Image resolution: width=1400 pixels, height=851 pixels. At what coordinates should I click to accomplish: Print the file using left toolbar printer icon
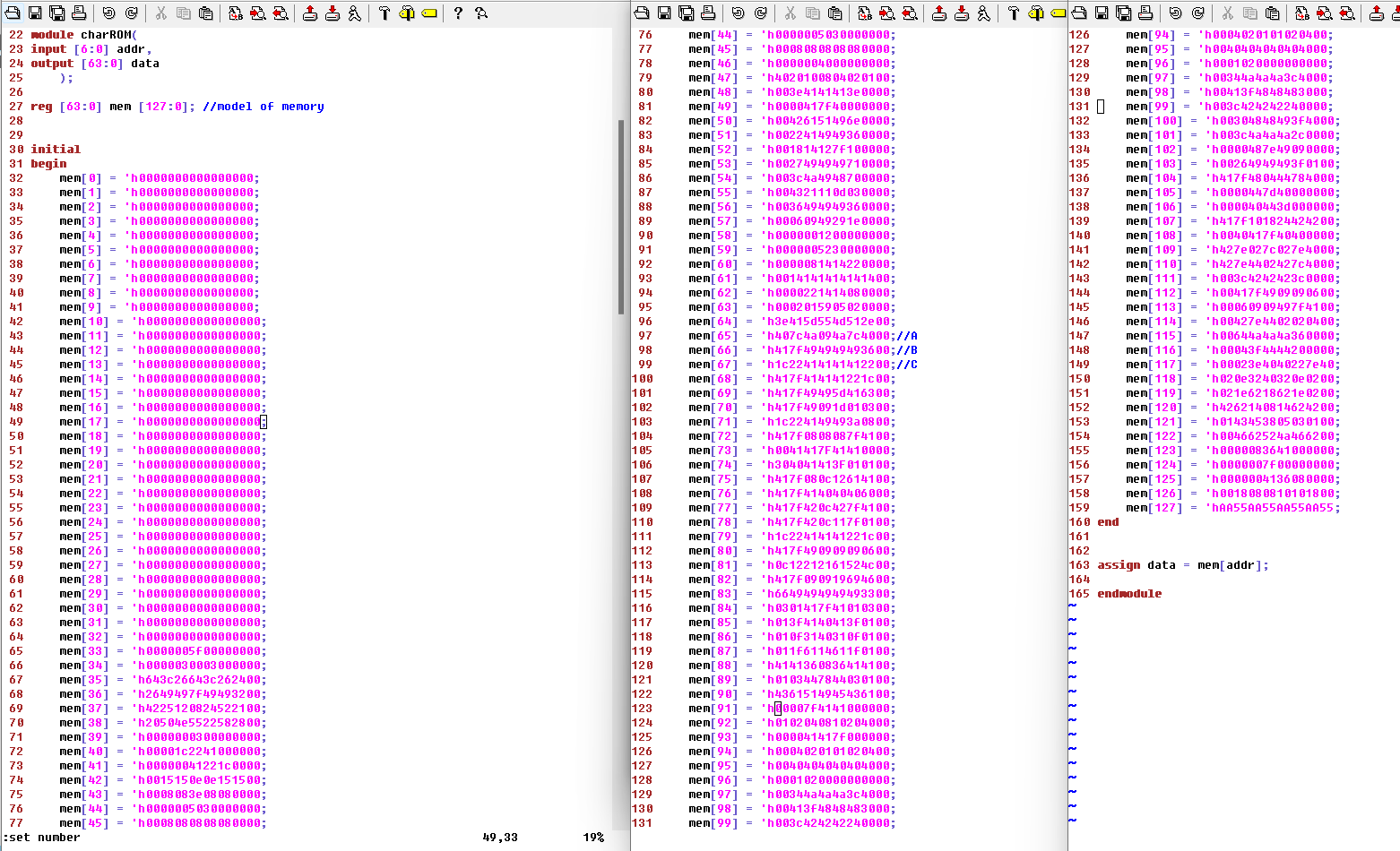tap(79, 13)
